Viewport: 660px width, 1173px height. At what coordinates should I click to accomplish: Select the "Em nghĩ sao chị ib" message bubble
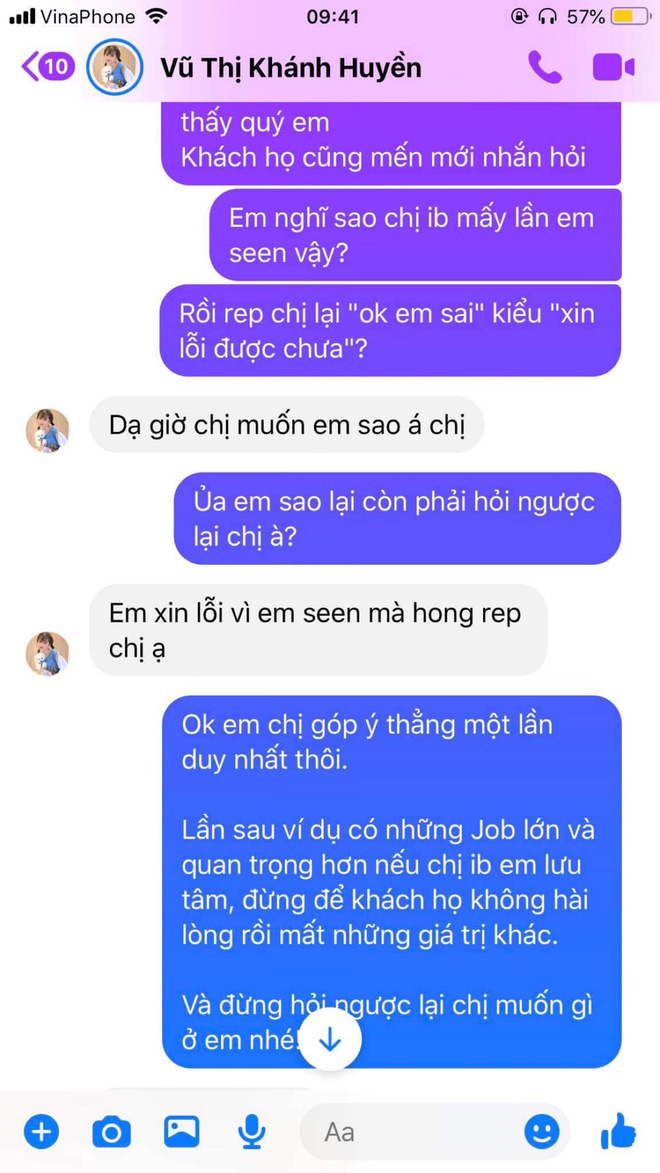(415, 235)
